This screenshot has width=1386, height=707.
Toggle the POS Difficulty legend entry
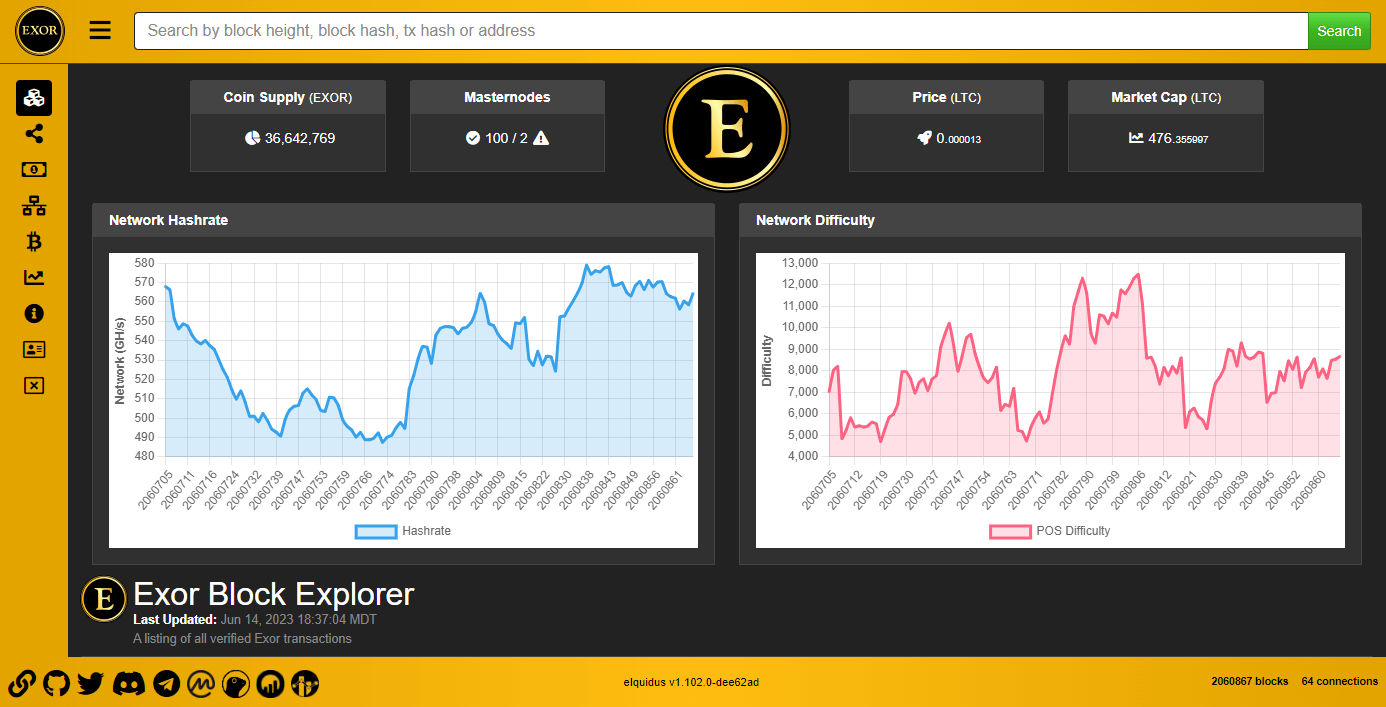1050,531
